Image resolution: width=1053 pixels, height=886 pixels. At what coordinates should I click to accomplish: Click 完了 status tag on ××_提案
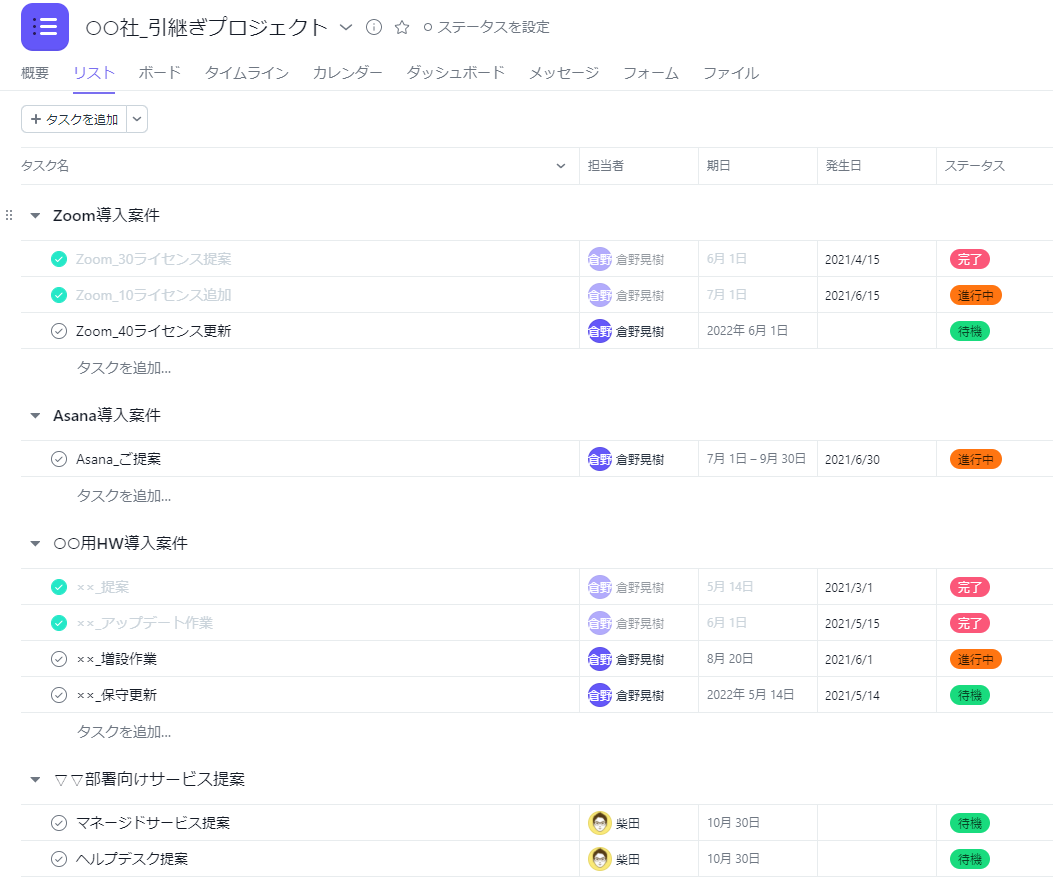point(970,588)
